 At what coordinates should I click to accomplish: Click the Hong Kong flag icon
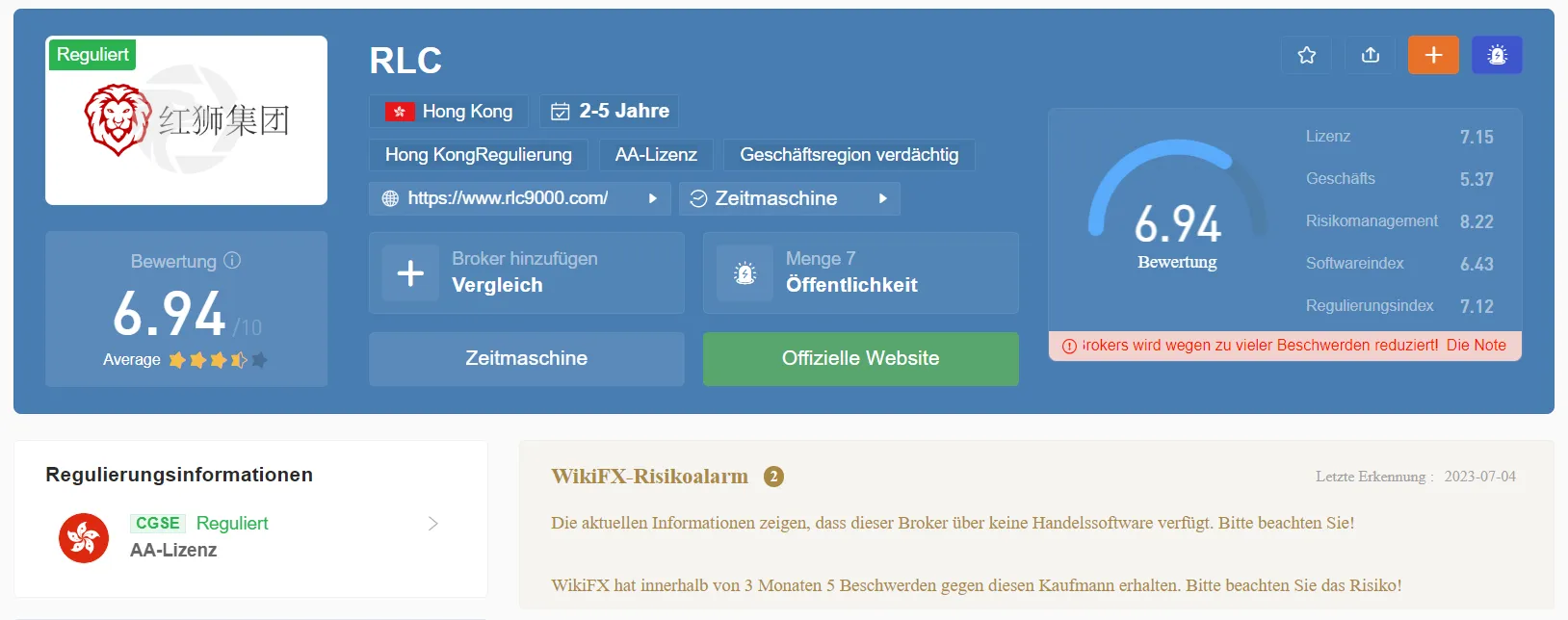[x=400, y=112]
